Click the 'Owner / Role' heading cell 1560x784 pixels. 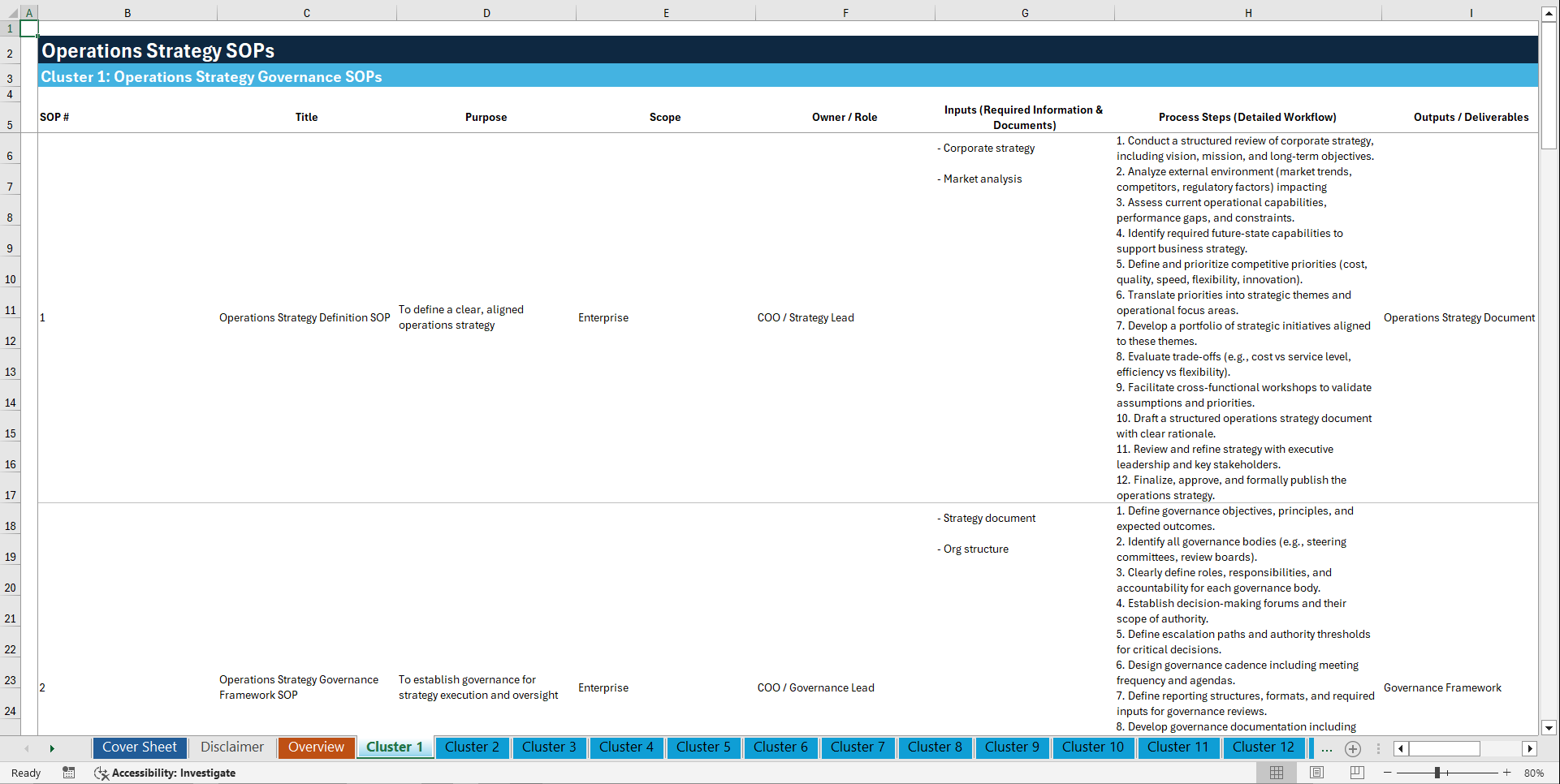point(845,117)
